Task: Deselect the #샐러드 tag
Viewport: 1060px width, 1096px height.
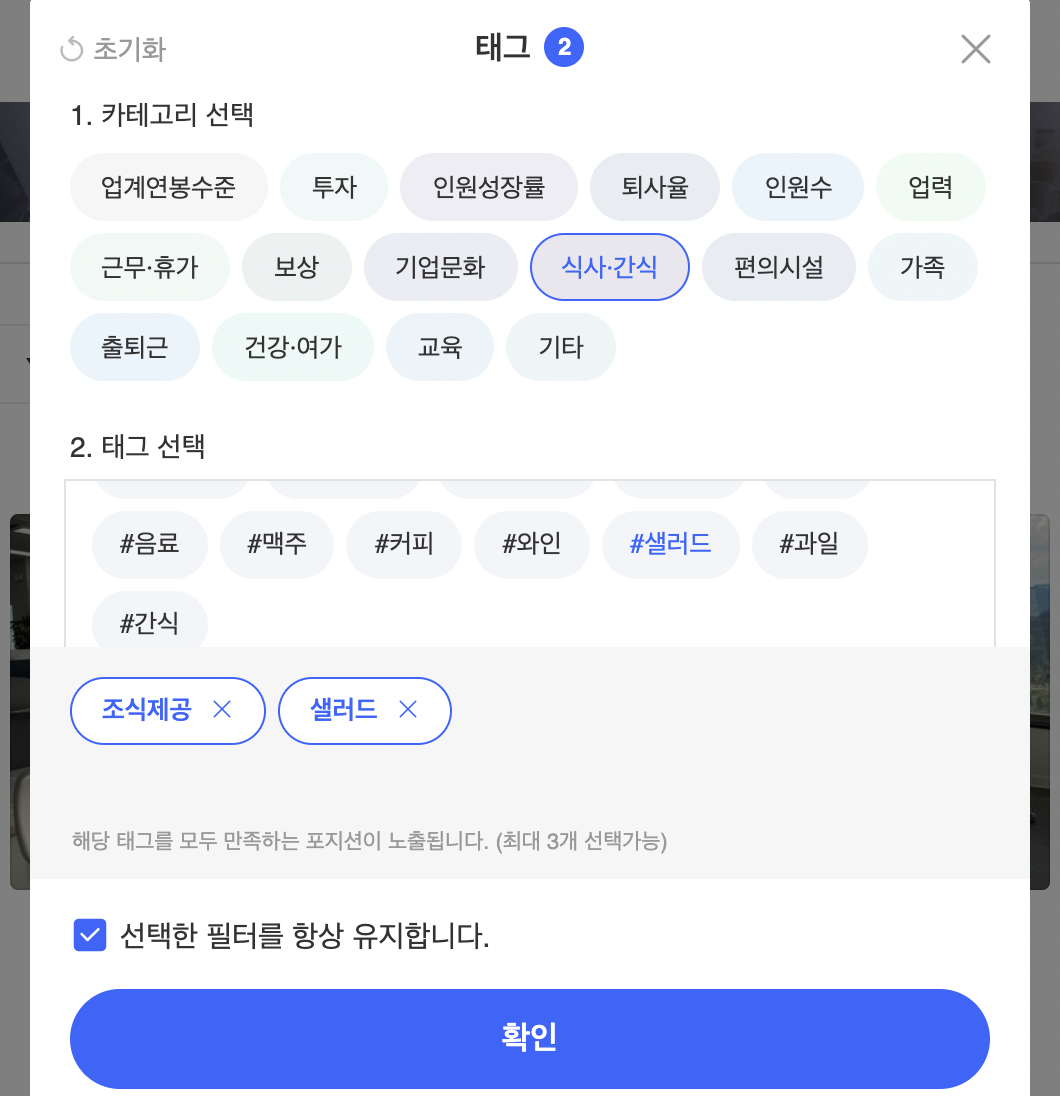Action: (x=670, y=544)
